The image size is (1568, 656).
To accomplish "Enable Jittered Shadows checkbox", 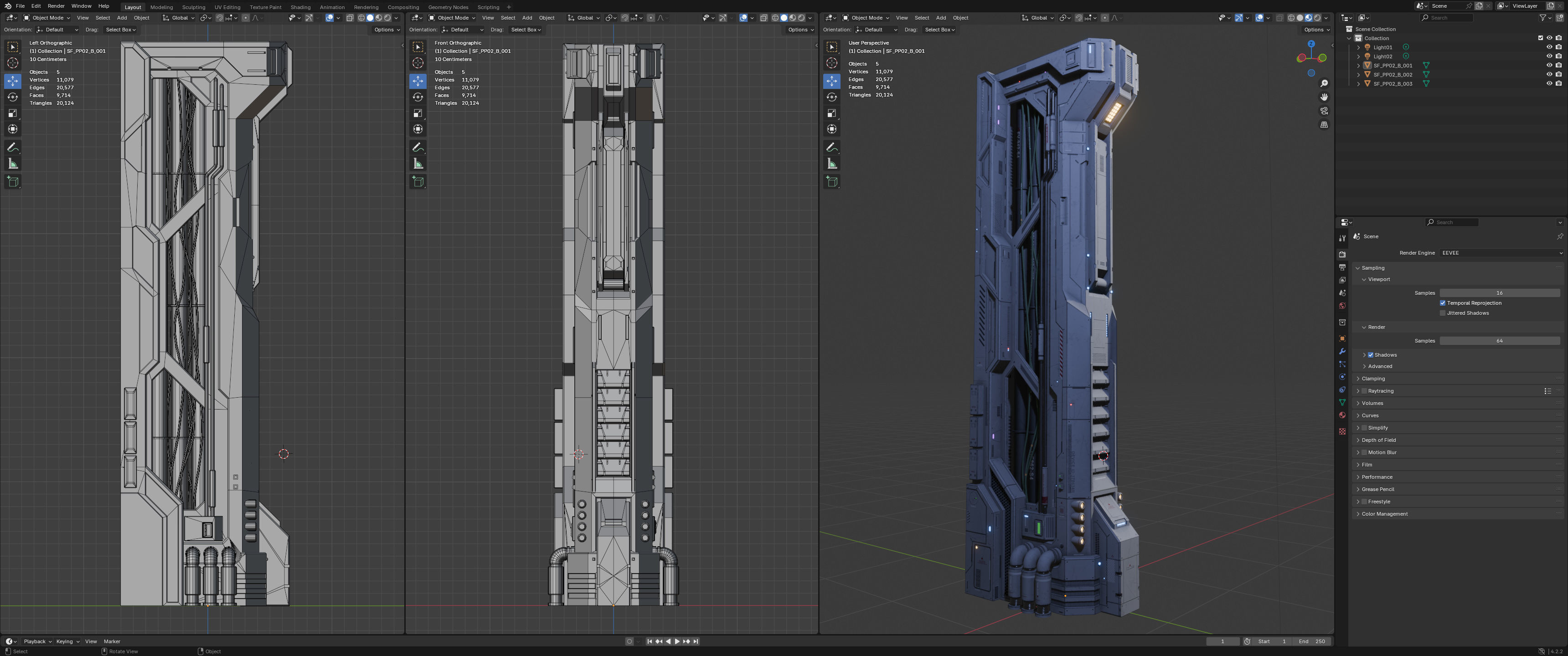I will click(x=1443, y=313).
